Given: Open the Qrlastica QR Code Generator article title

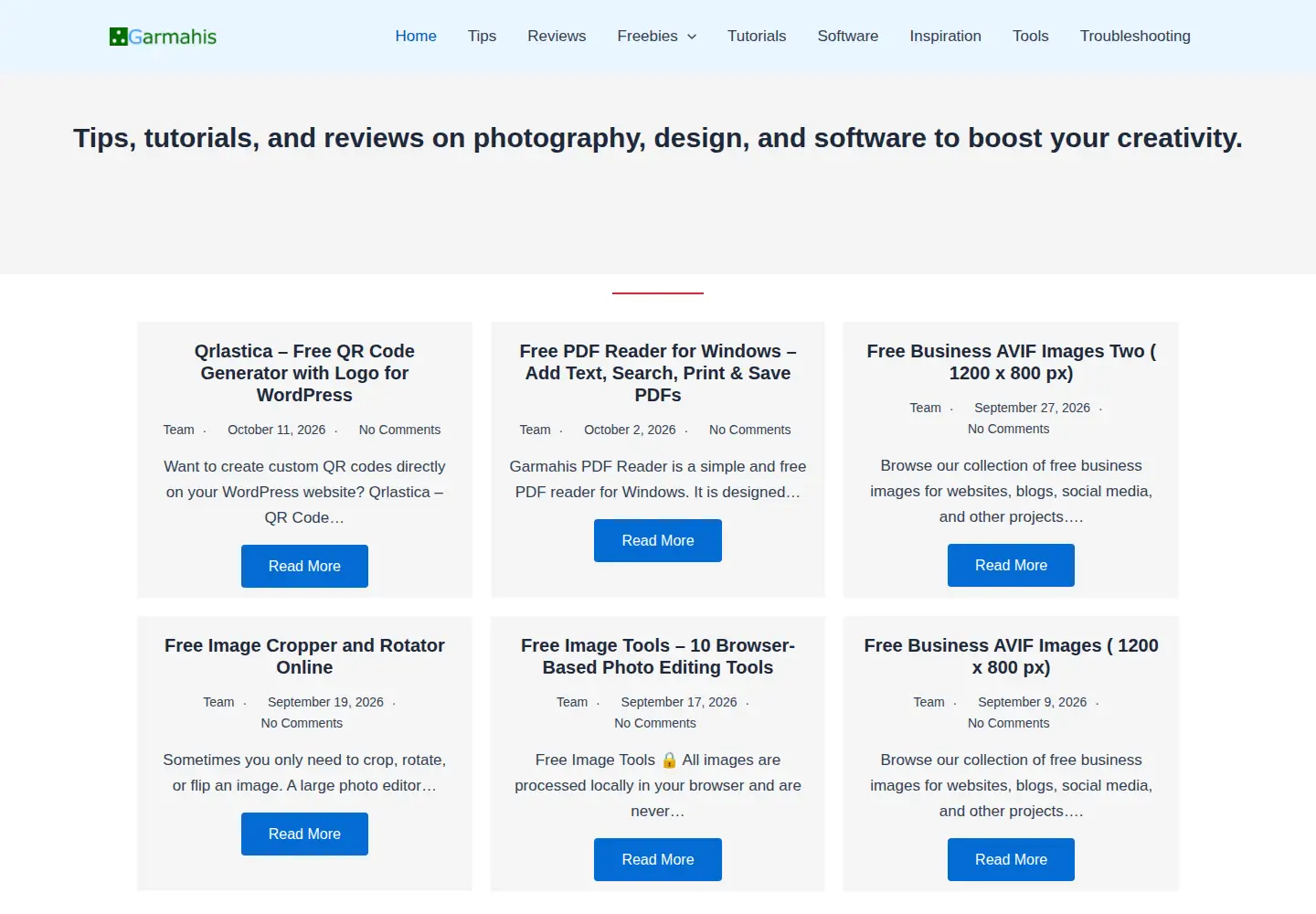Looking at the screenshot, I should pos(304,373).
